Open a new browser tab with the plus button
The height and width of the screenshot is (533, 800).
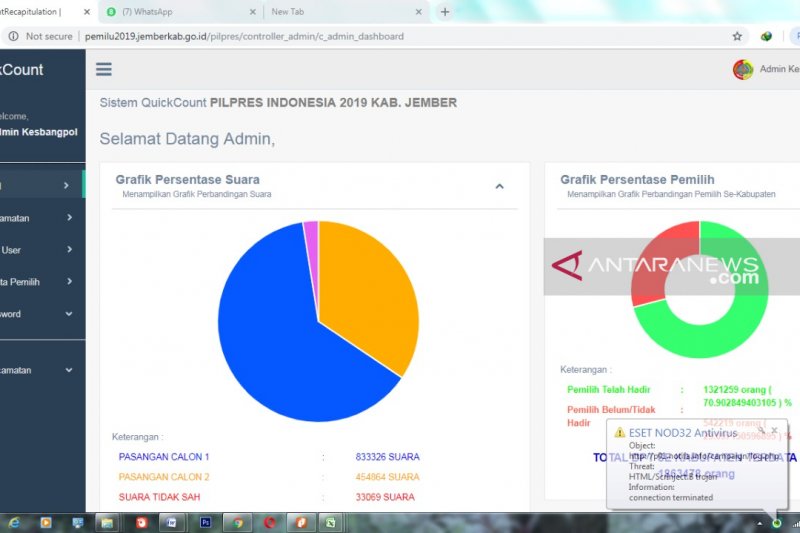[445, 12]
